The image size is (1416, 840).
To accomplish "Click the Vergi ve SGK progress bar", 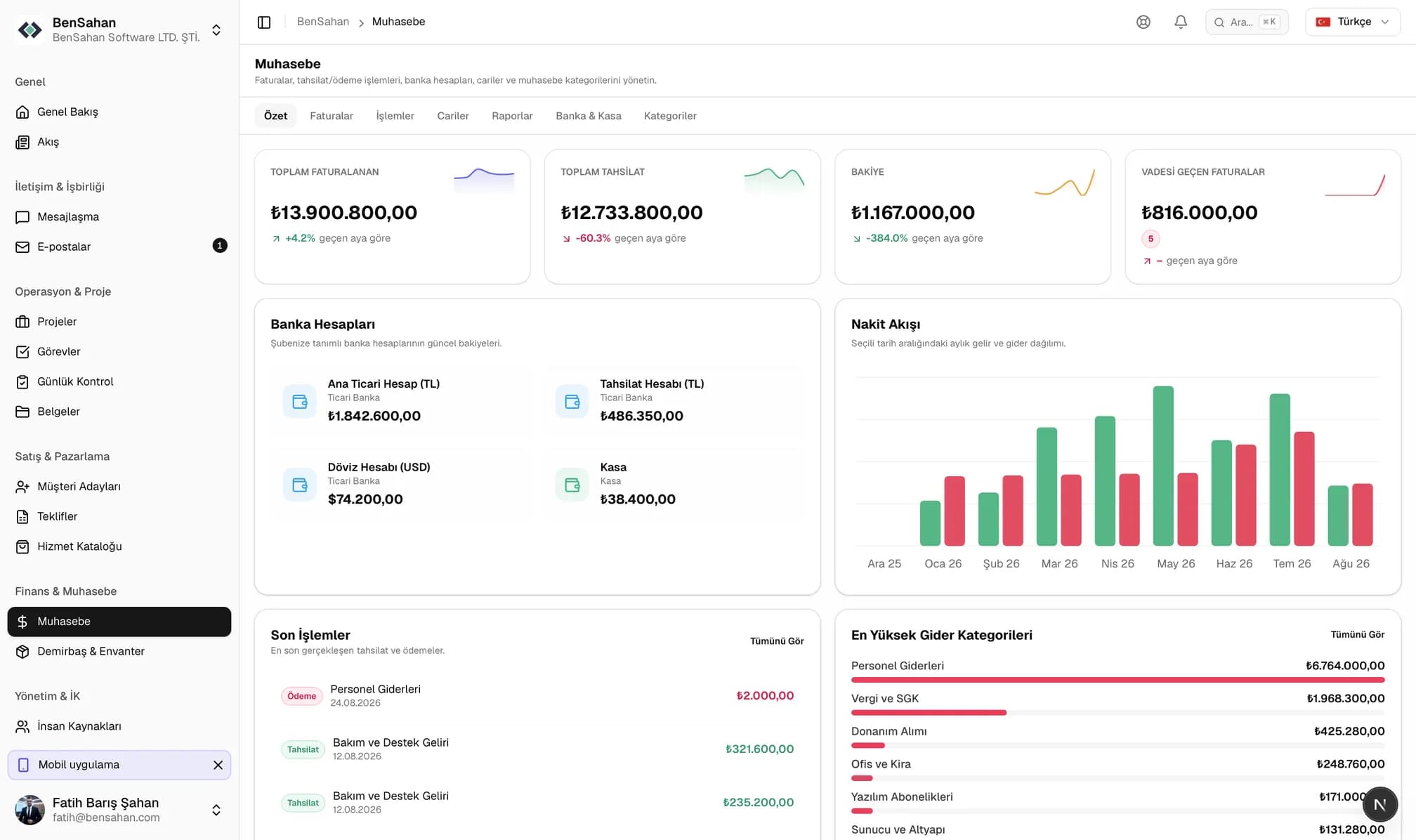I will (x=1117, y=713).
